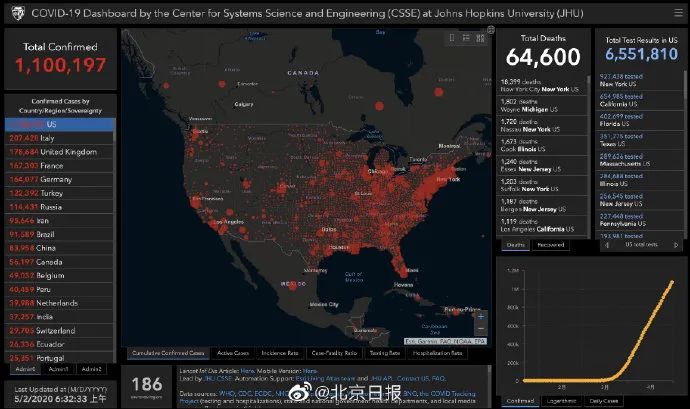Select Canada in the country list
Viewport: 690px width, 409px height.
[x=59, y=262]
